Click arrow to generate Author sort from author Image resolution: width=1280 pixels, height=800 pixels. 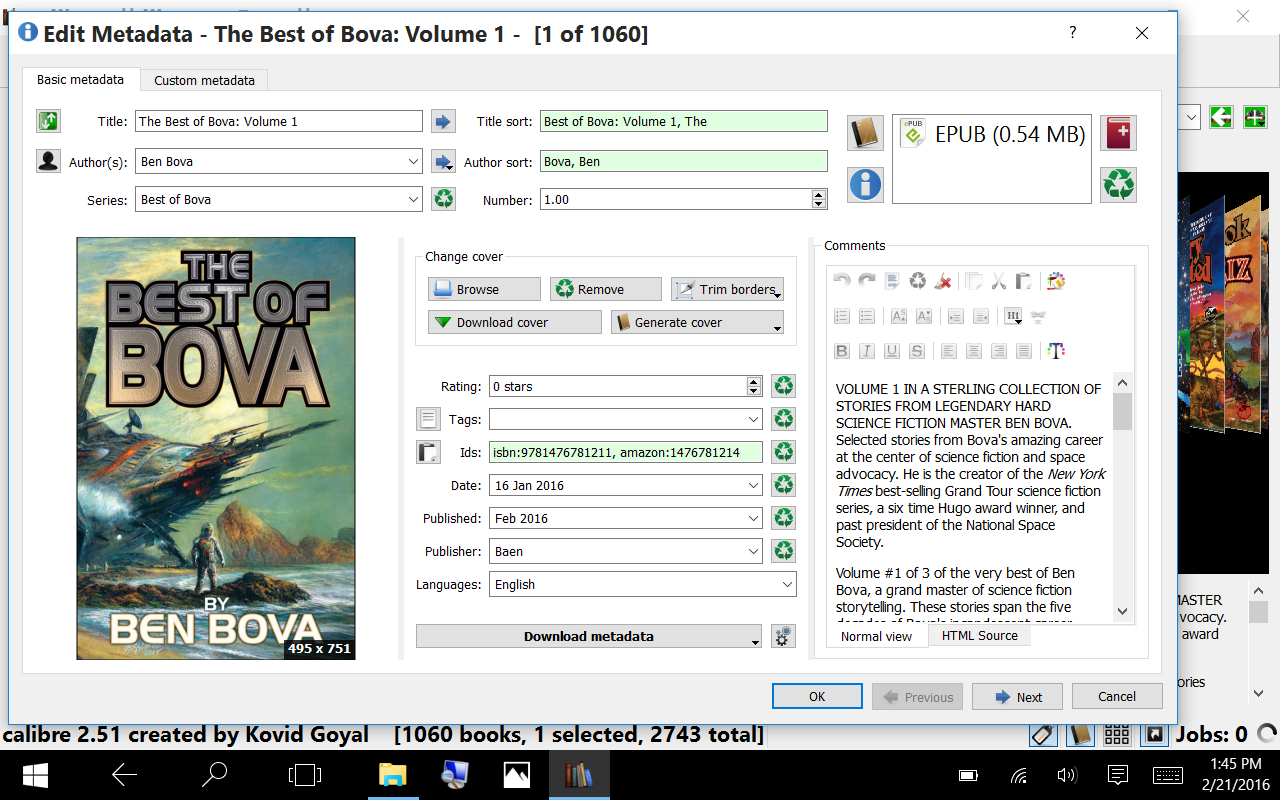[x=443, y=161]
